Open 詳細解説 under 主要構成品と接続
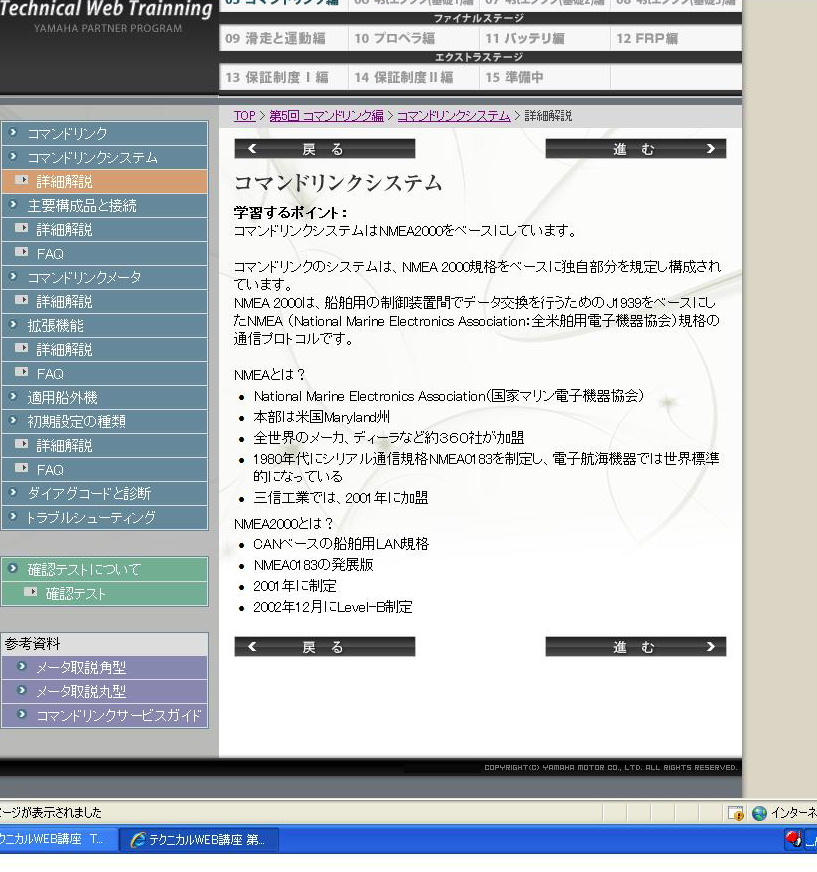817x872 pixels. (105, 229)
